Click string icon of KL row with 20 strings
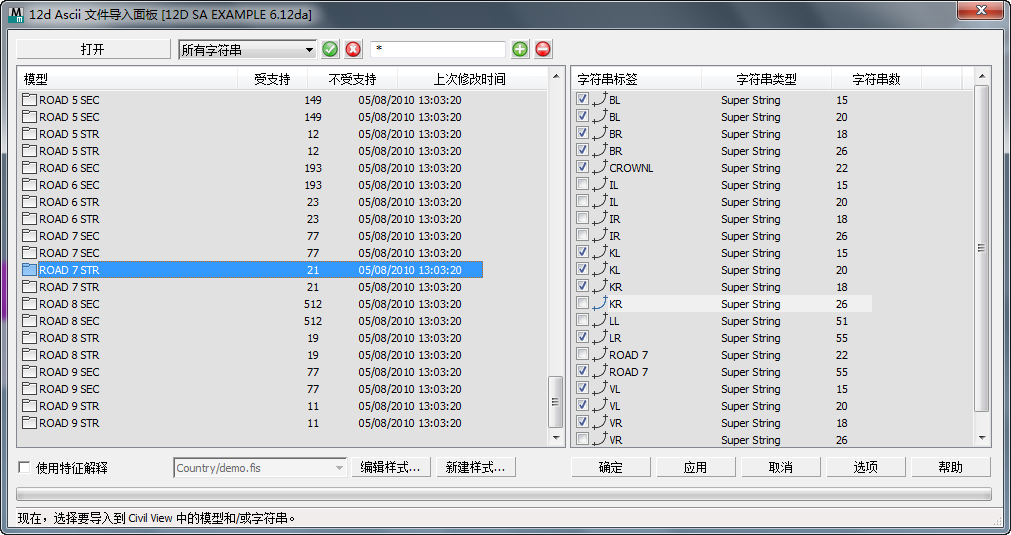Viewport: 1011px width, 535px height. pos(600,269)
